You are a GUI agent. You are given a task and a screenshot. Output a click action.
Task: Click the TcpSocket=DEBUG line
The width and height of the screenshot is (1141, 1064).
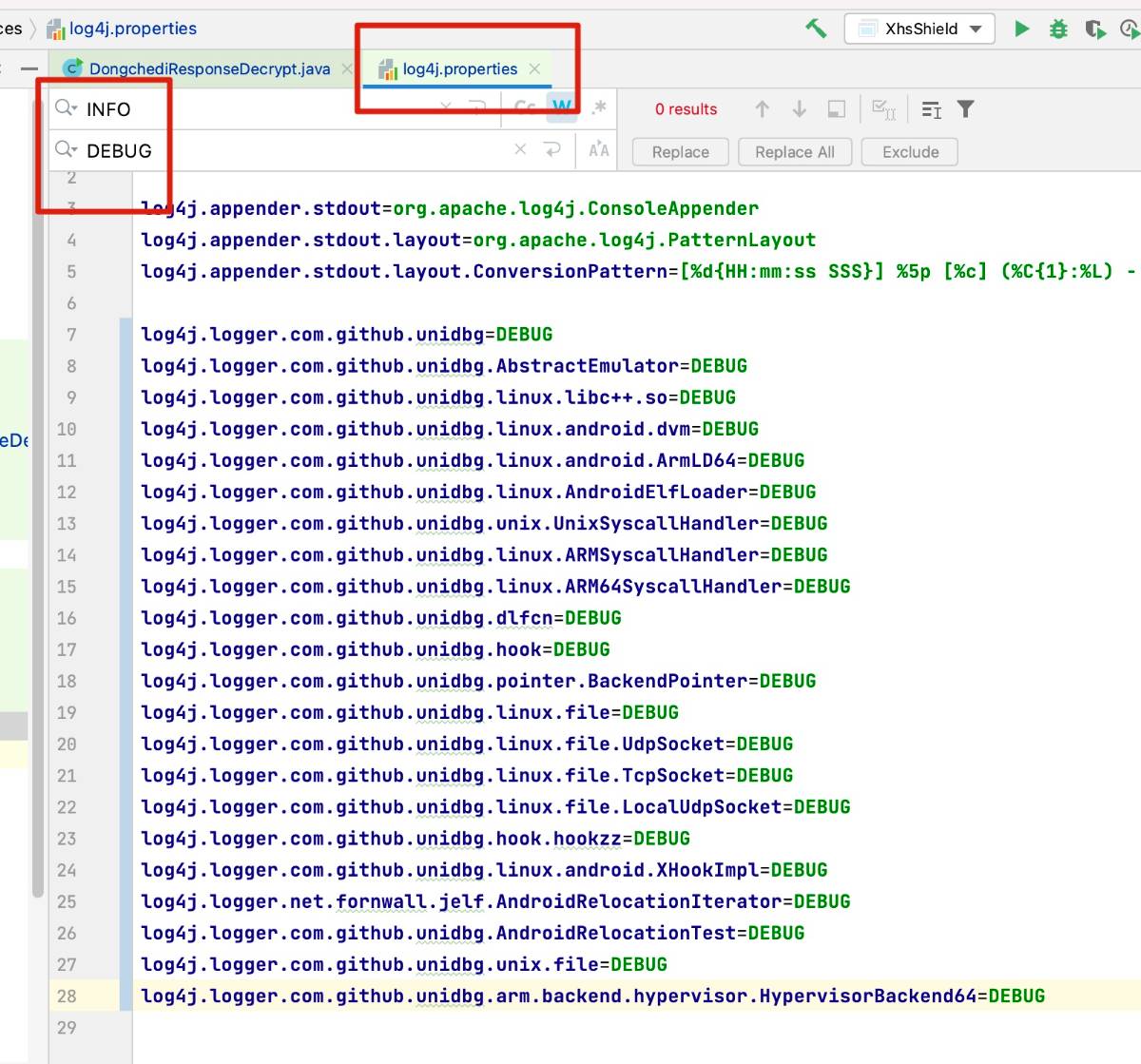pyautogui.click(x=467, y=775)
